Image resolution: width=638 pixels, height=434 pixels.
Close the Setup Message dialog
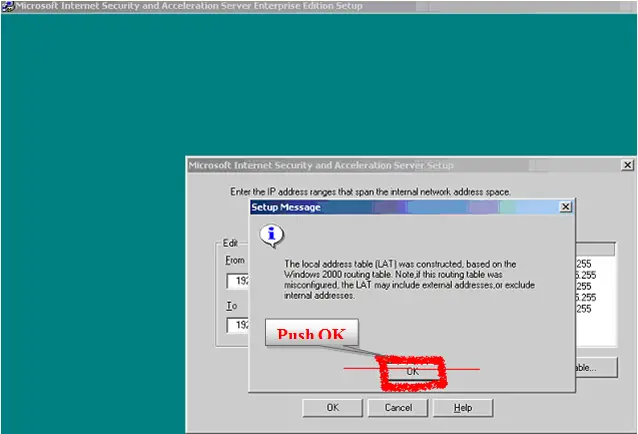coord(565,207)
